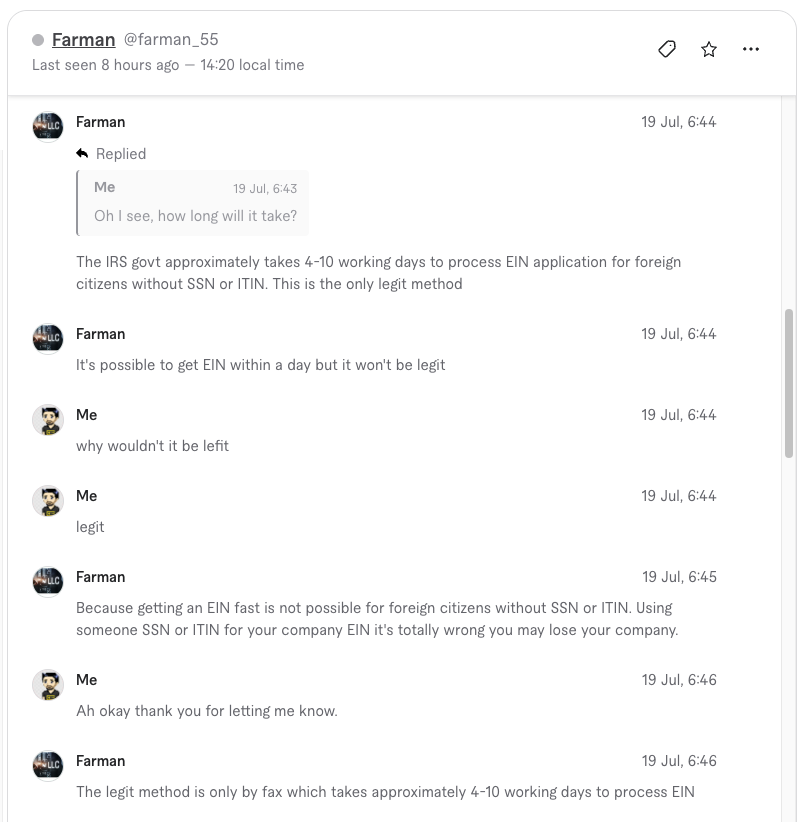Open Farman's profile name link
The image size is (806, 822).
[x=83, y=40]
